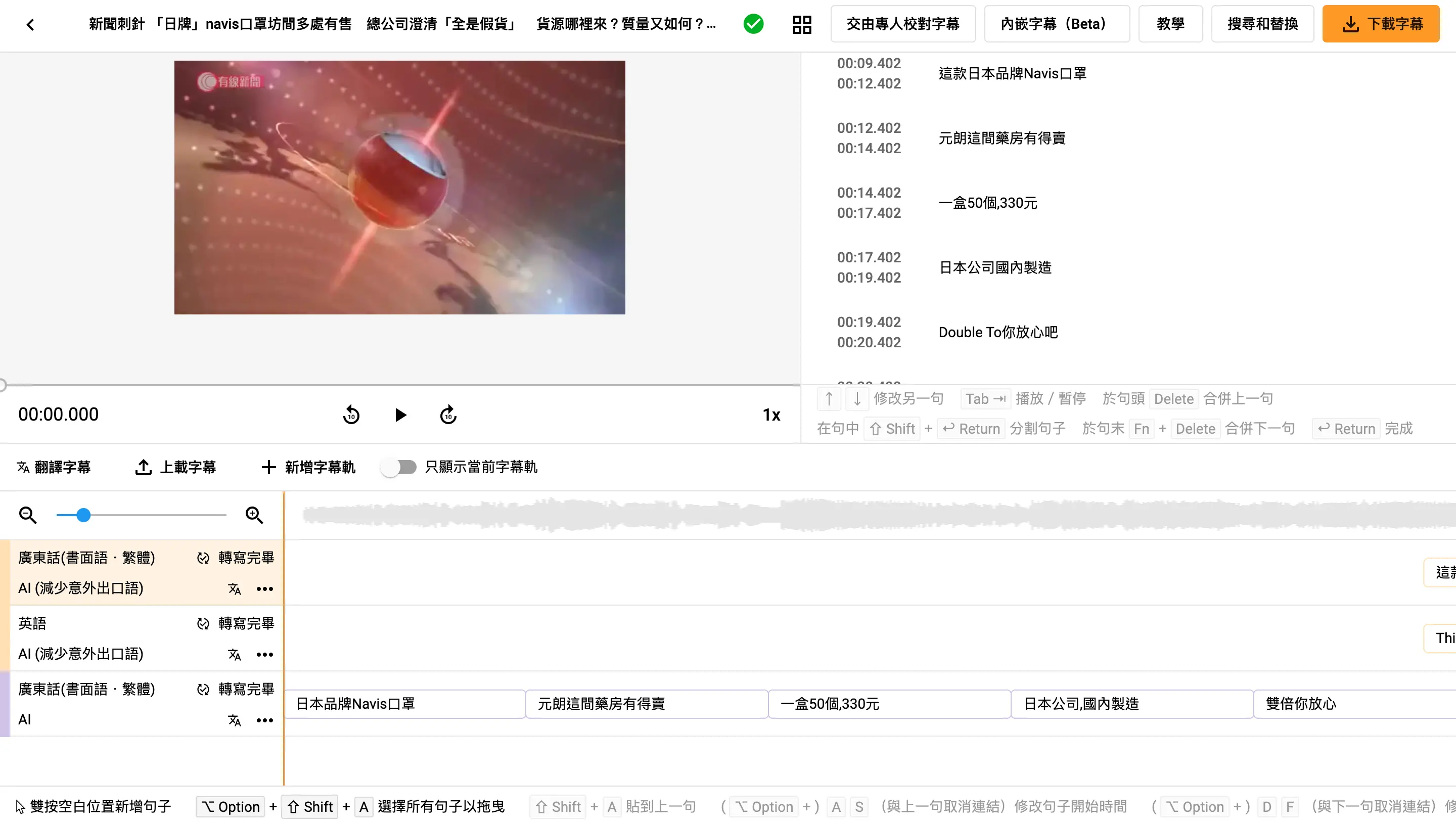
Task: Open the grid layout icon
Action: point(801,24)
